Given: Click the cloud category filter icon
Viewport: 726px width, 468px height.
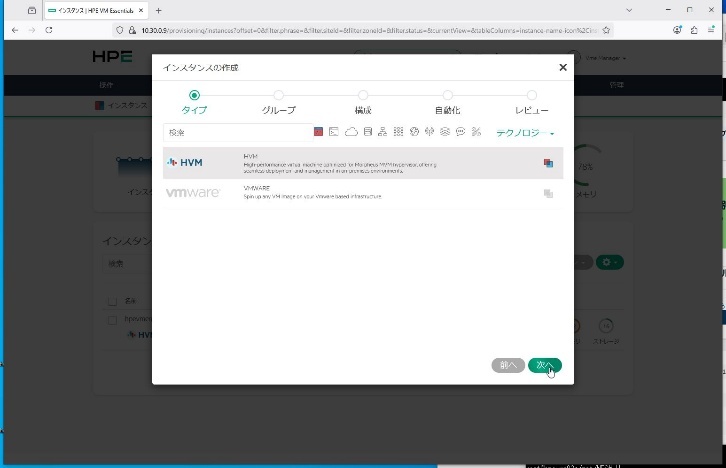Looking at the screenshot, I should 351,132.
